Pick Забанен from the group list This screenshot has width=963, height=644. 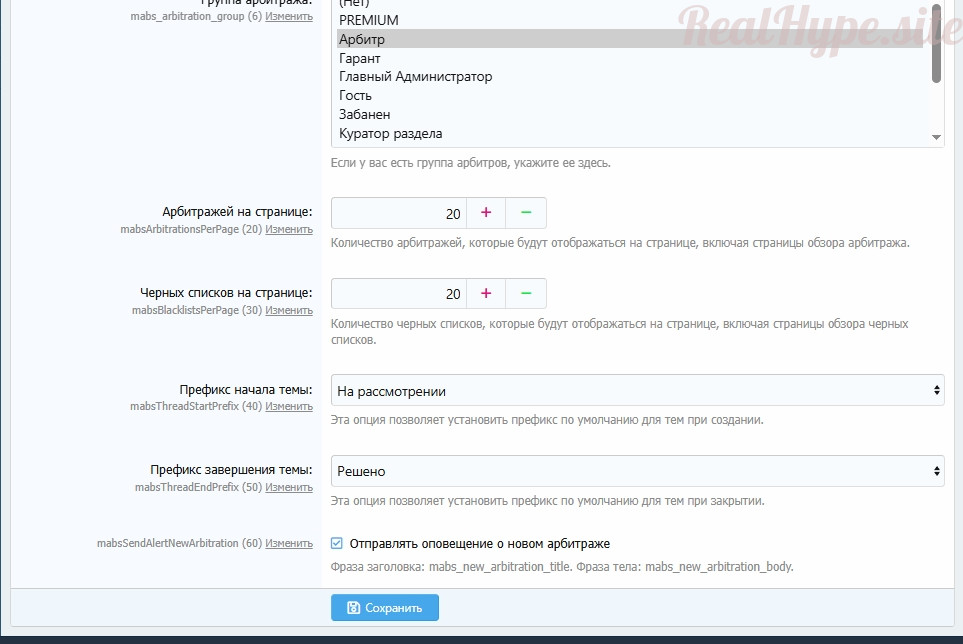364,115
